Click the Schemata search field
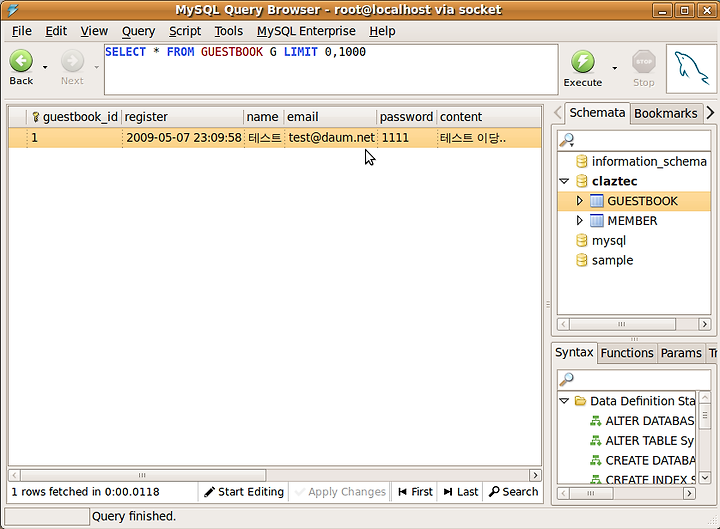 634,140
